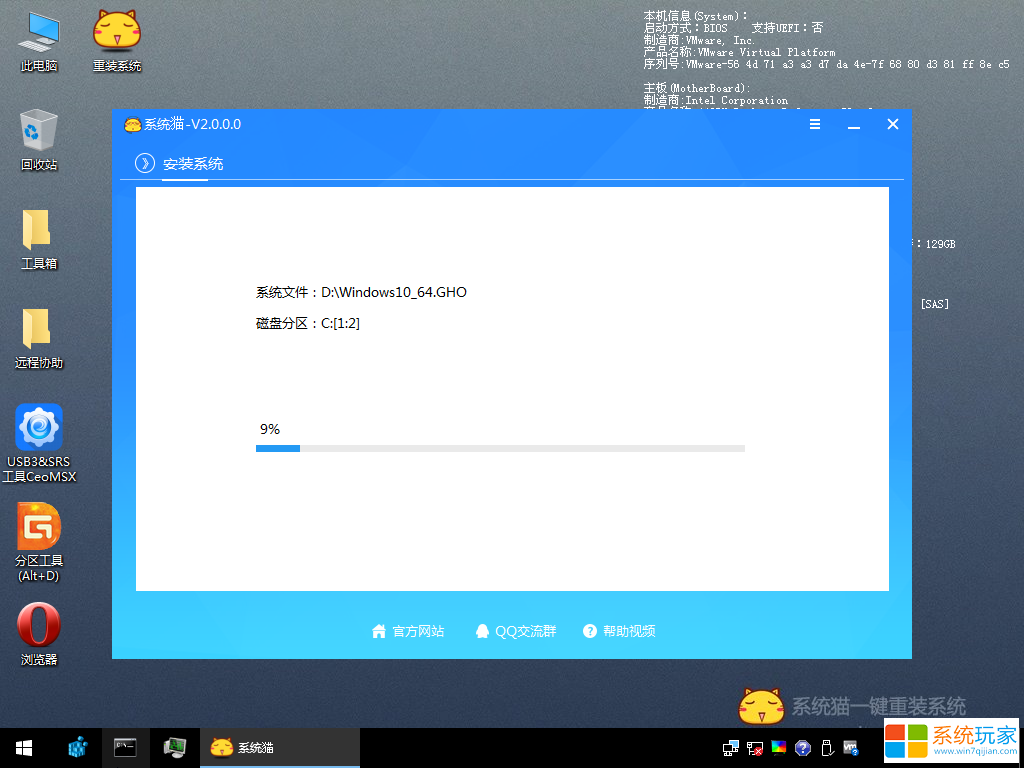Image resolution: width=1024 pixels, height=768 pixels.
Task: Click the blue help question tray icon
Action: [x=803, y=748]
